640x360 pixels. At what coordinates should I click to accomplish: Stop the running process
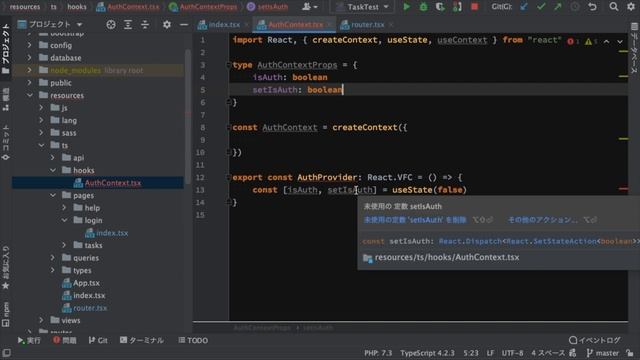coord(474,7)
